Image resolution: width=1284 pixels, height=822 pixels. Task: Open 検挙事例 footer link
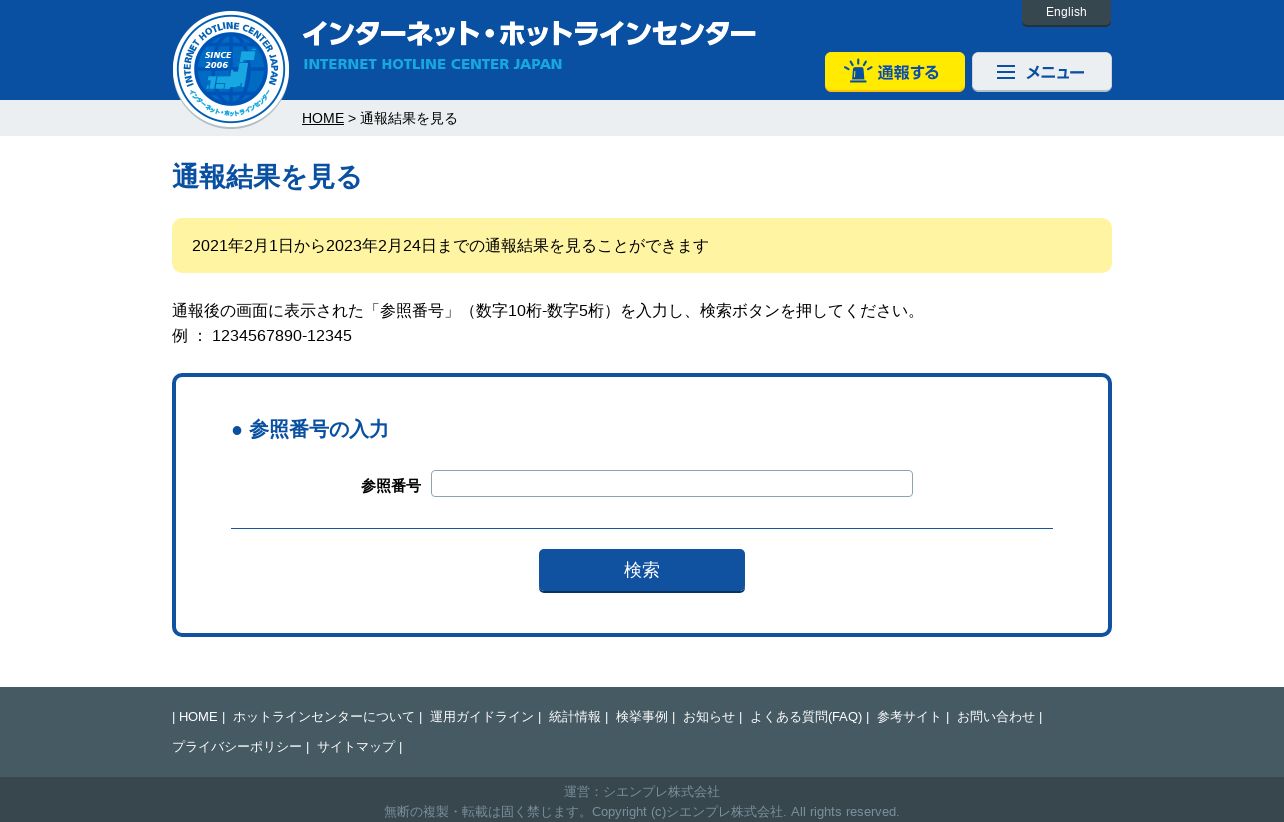(642, 717)
